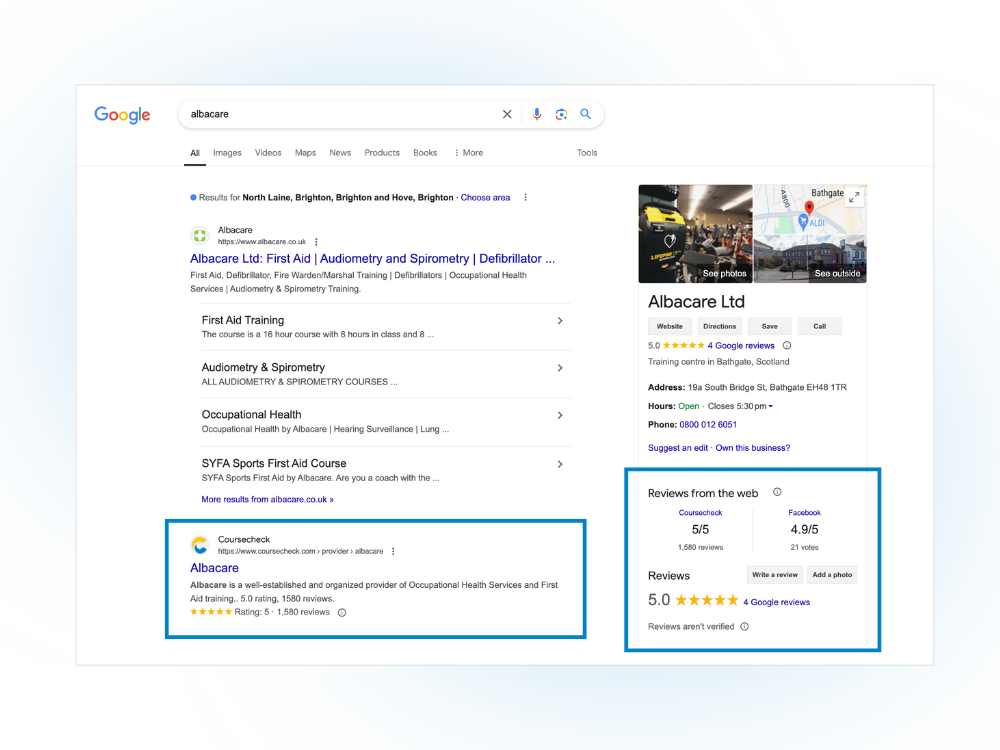
Task: Click the Coursecheck favicon
Action: pos(200,545)
